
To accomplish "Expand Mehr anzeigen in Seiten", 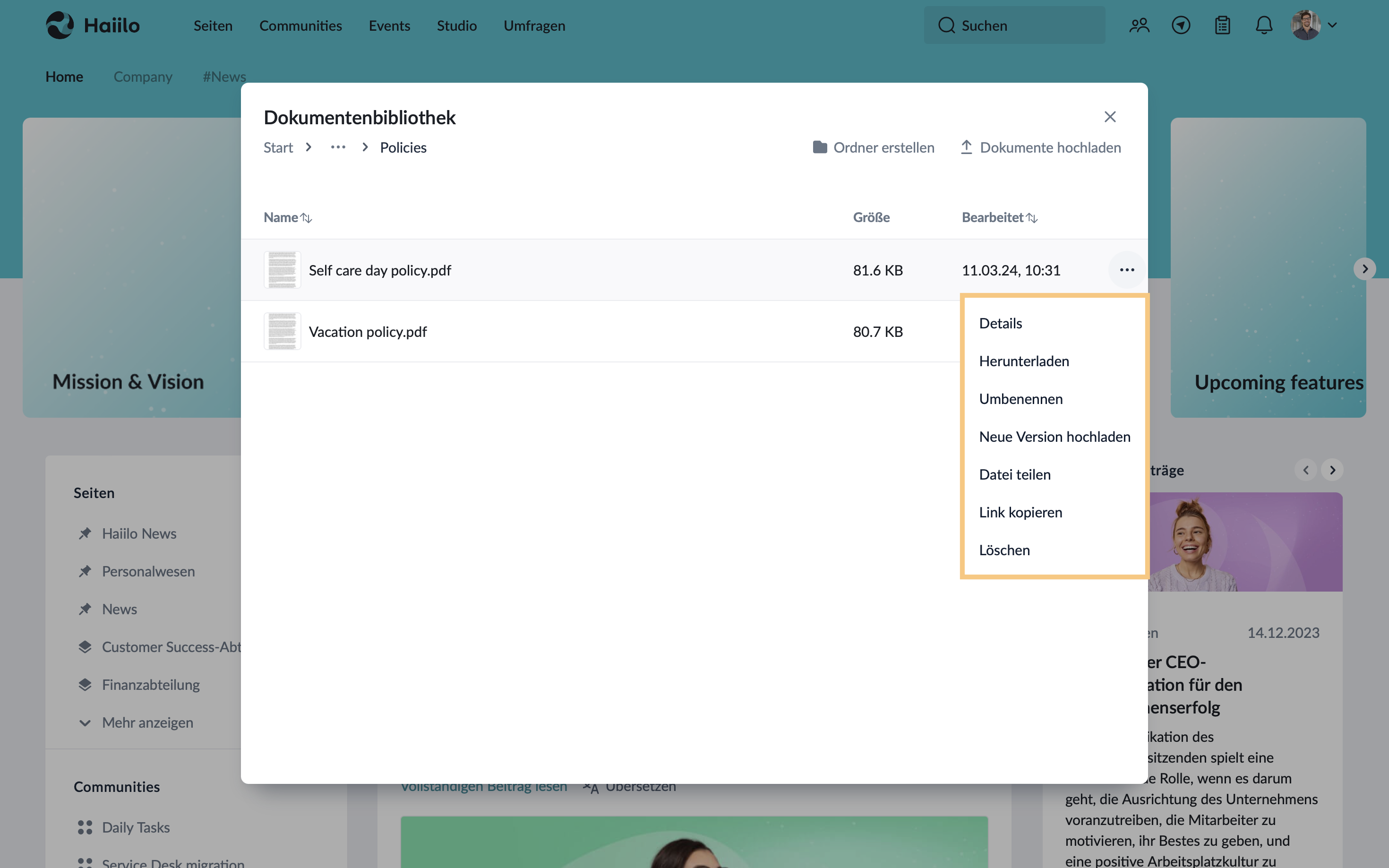I will click(x=147, y=723).
